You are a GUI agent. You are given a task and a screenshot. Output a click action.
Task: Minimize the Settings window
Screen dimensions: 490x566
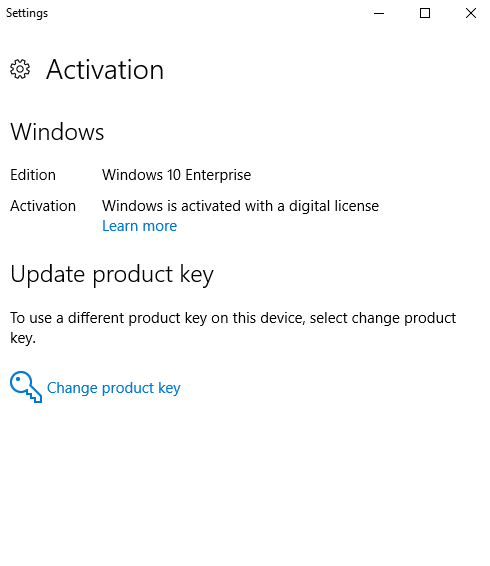coord(379,13)
